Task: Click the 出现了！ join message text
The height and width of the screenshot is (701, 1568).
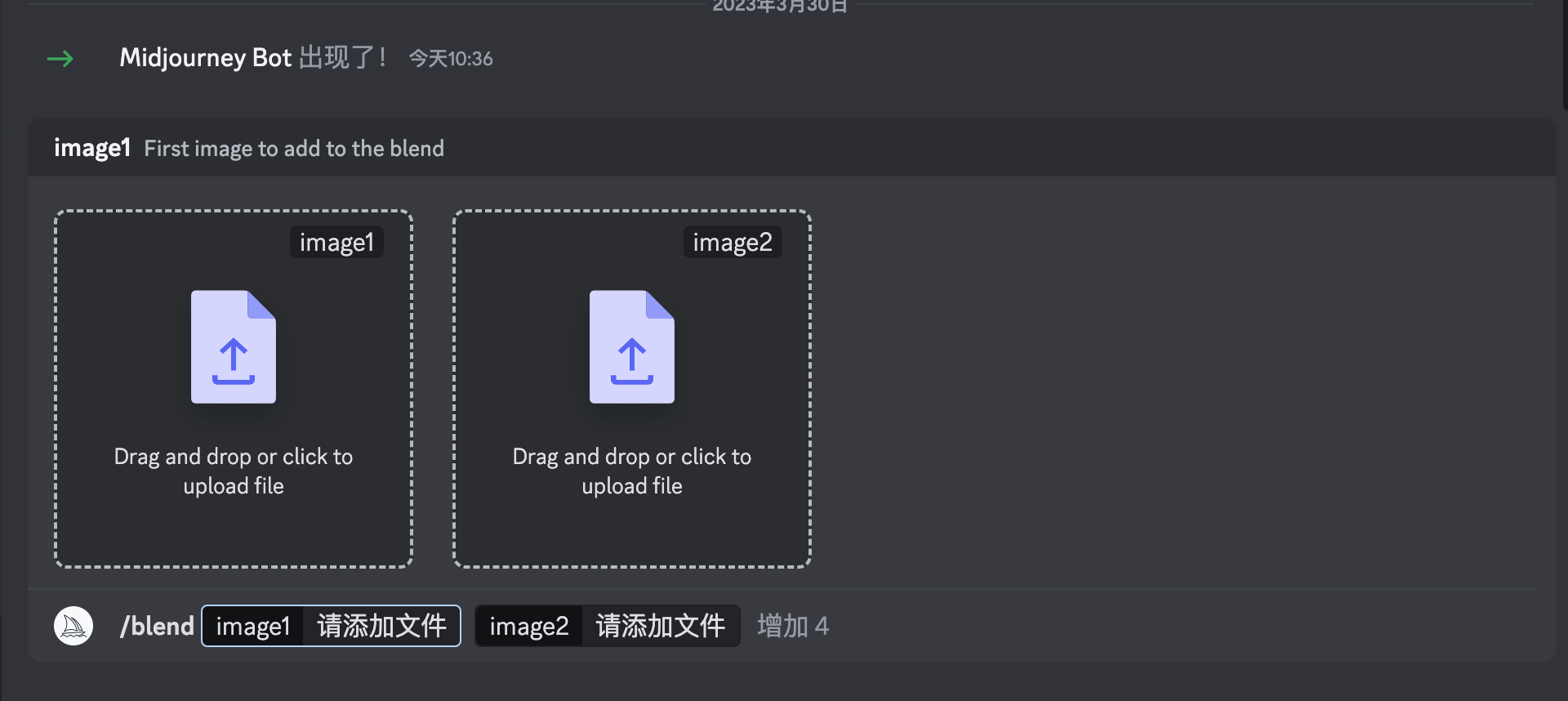Action: (x=344, y=58)
